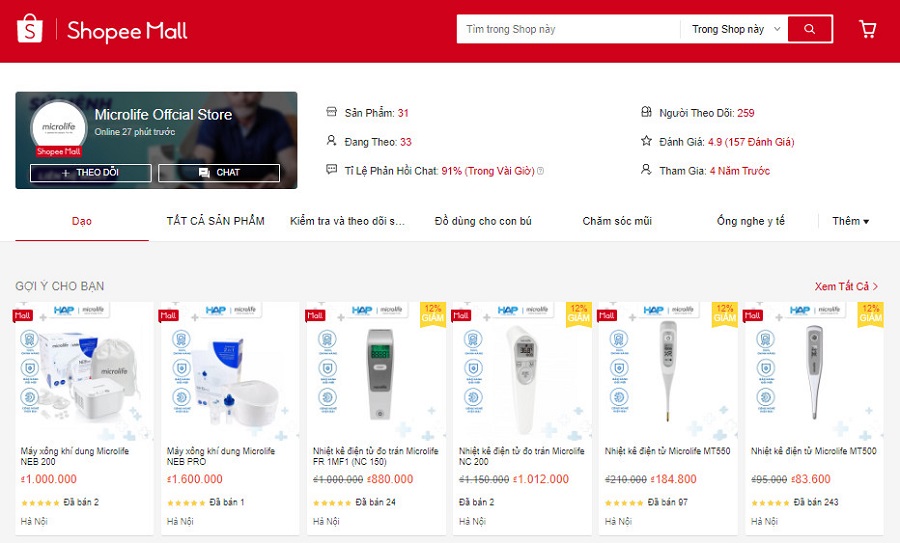Click the Microlife store avatar logo
Image resolution: width=900 pixels, height=543 pixels.
pos(59,127)
